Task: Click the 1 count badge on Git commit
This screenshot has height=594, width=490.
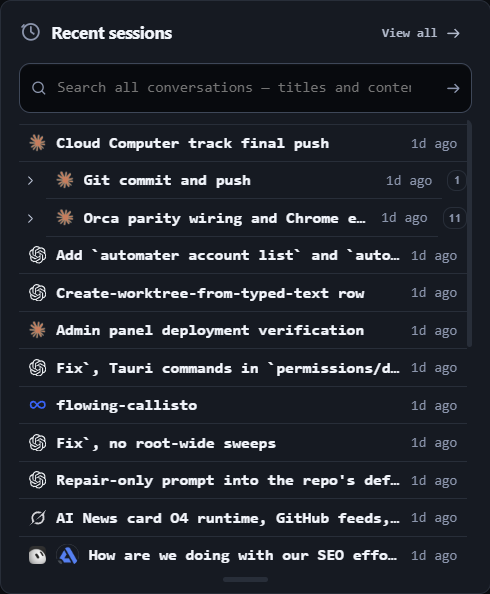Action: pos(457,180)
